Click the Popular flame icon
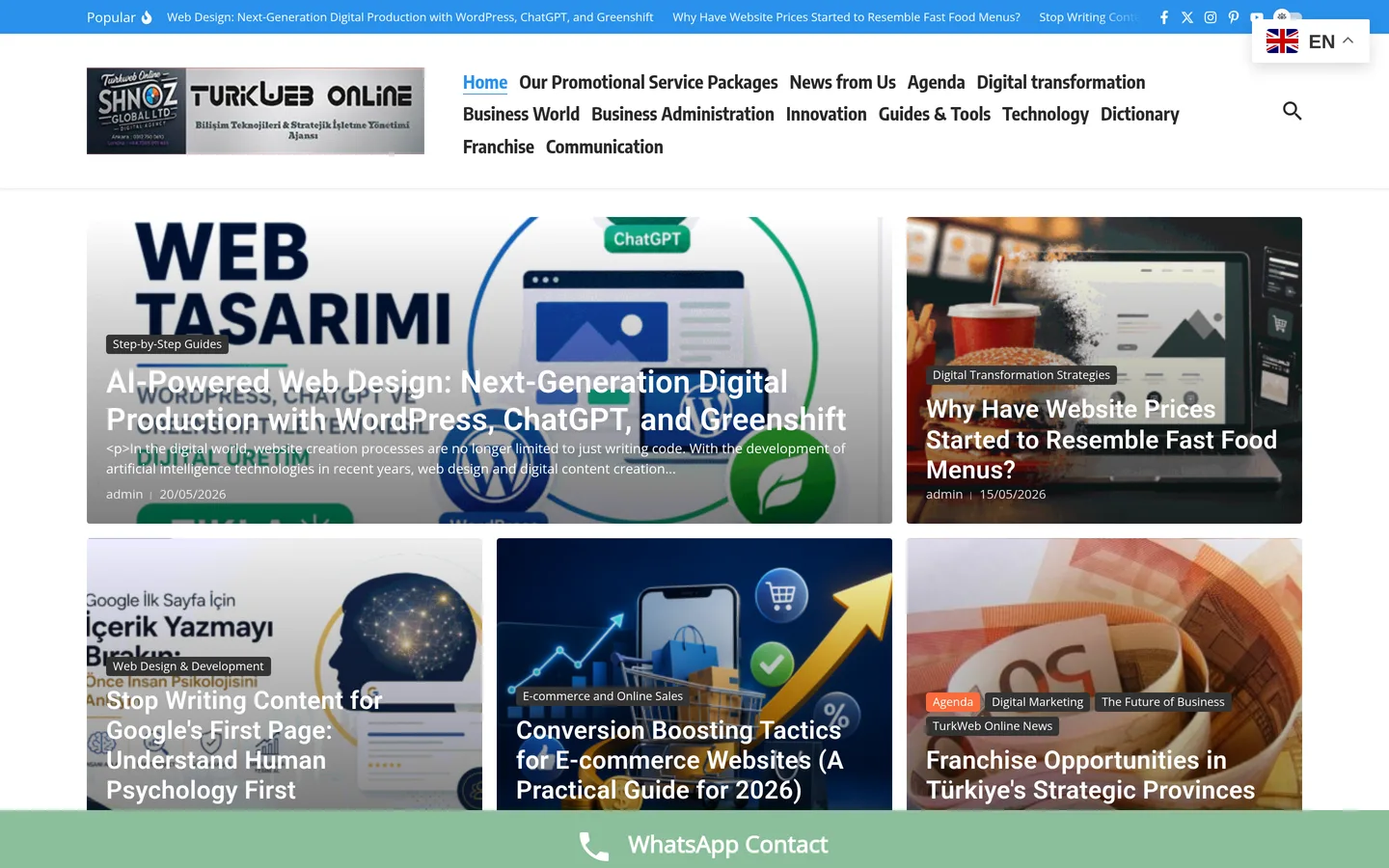The image size is (1389, 868). point(147,17)
